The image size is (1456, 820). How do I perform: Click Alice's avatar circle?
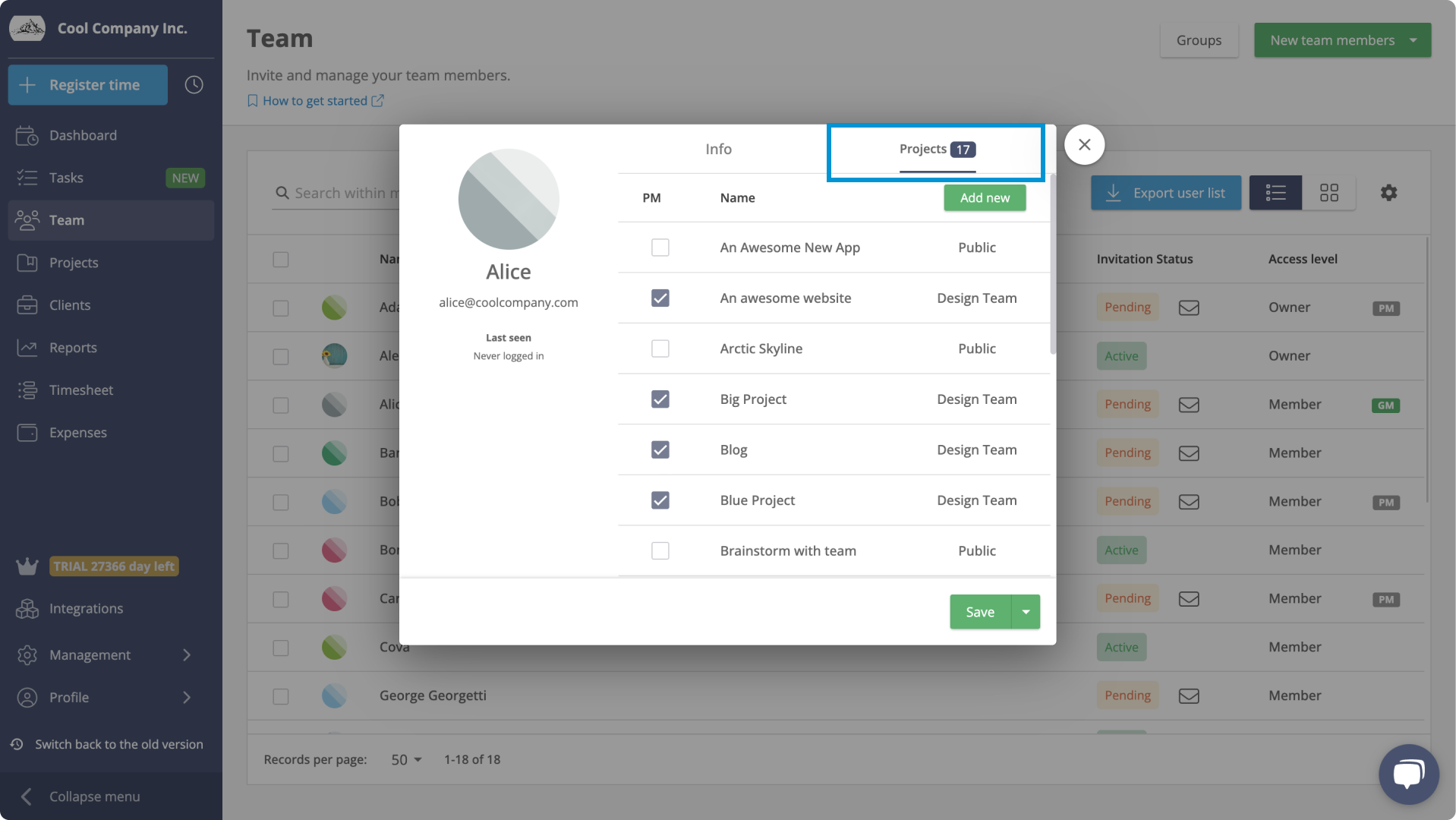click(x=508, y=199)
